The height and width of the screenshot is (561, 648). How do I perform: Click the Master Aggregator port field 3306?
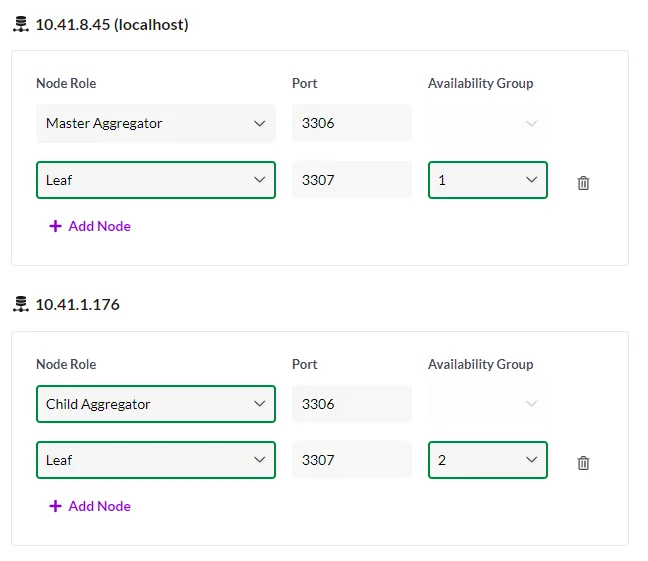click(352, 123)
